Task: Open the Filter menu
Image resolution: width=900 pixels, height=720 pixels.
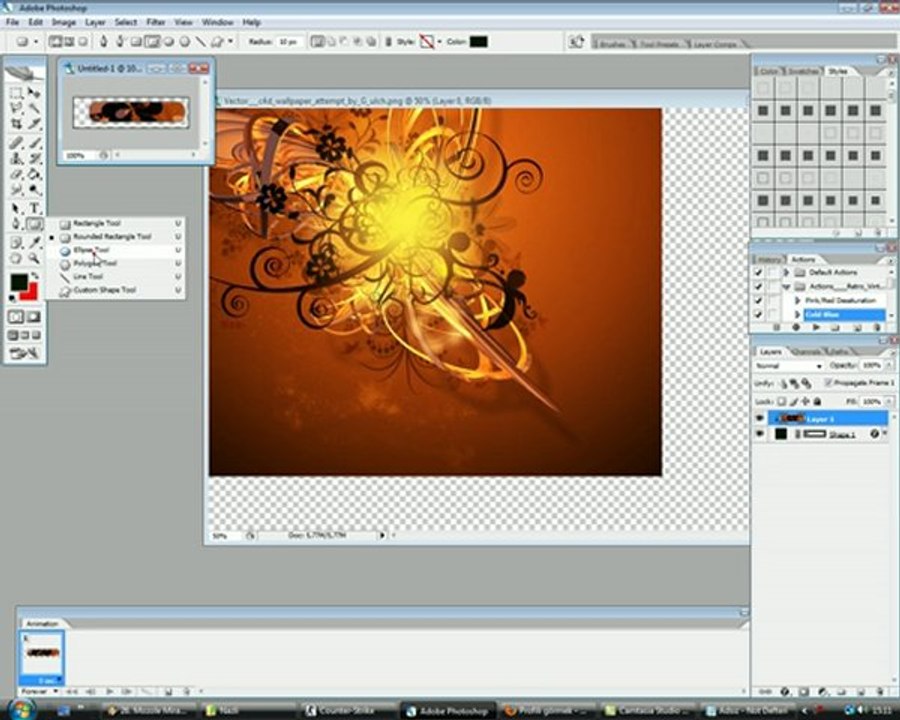Action: click(x=156, y=21)
